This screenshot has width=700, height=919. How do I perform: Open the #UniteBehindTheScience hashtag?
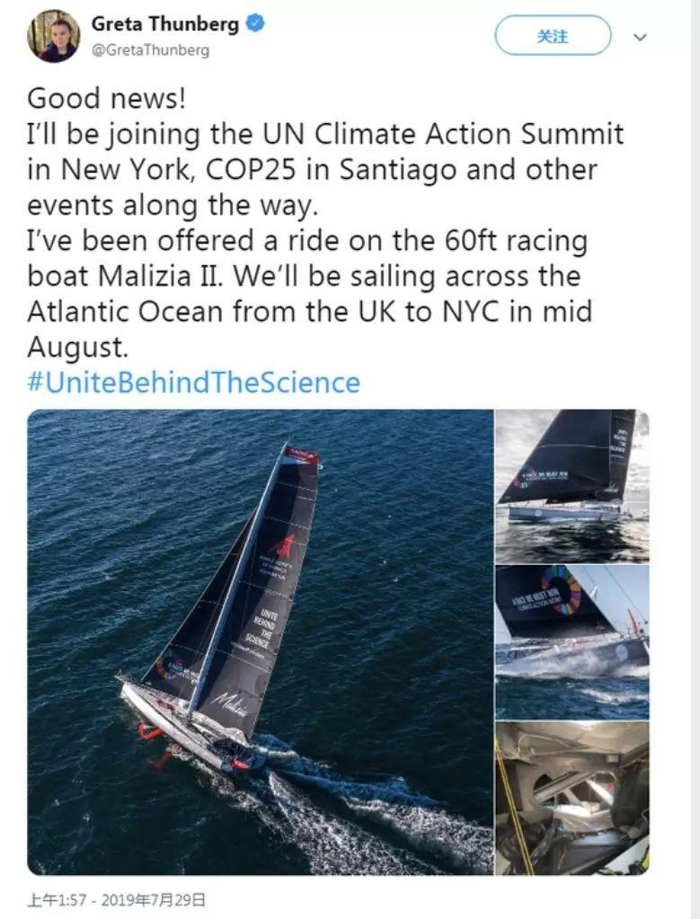[193, 382]
